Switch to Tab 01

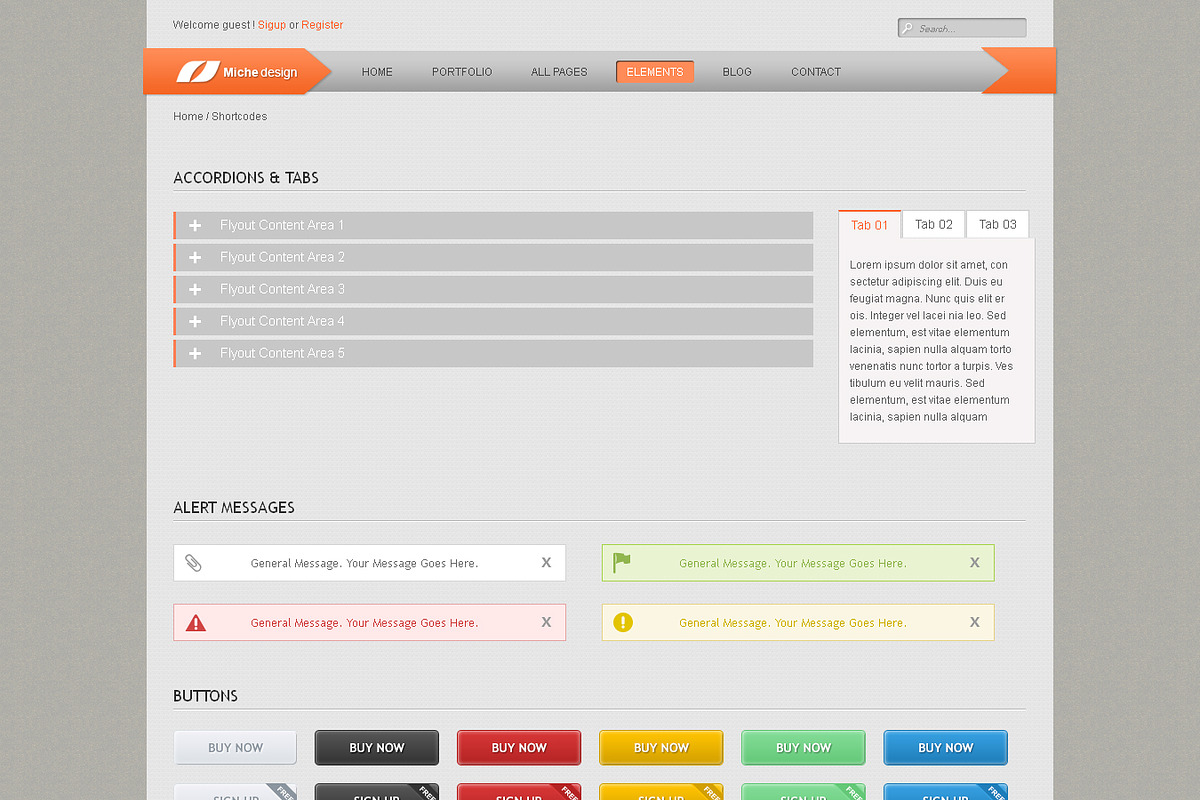(x=869, y=224)
